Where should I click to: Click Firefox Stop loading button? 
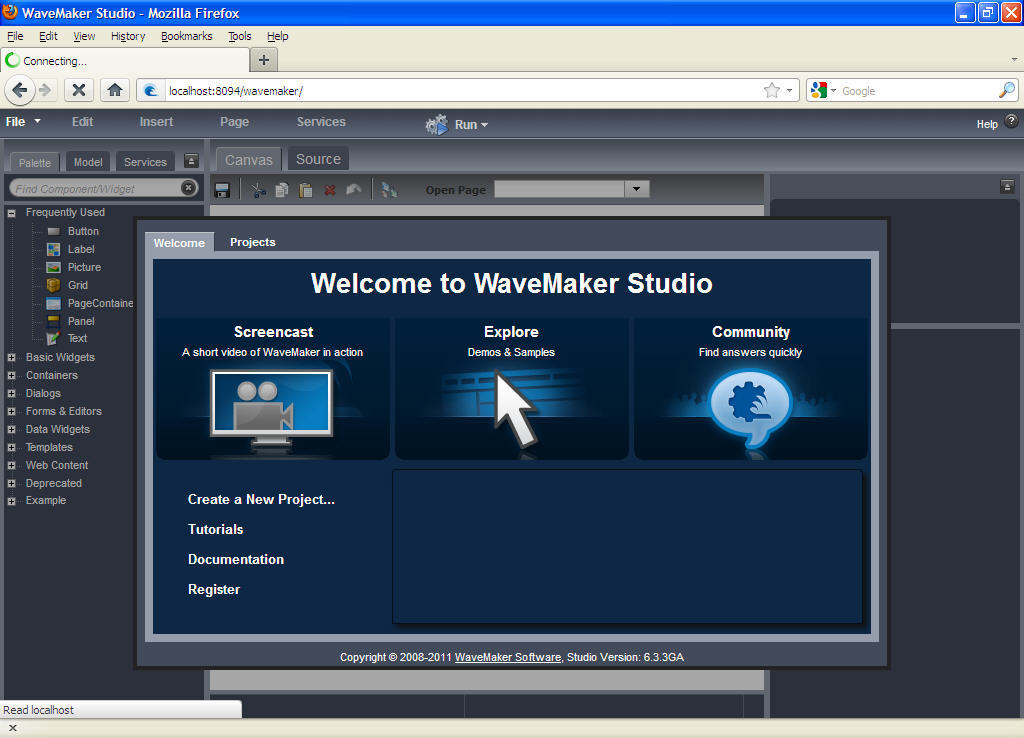coord(79,90)
